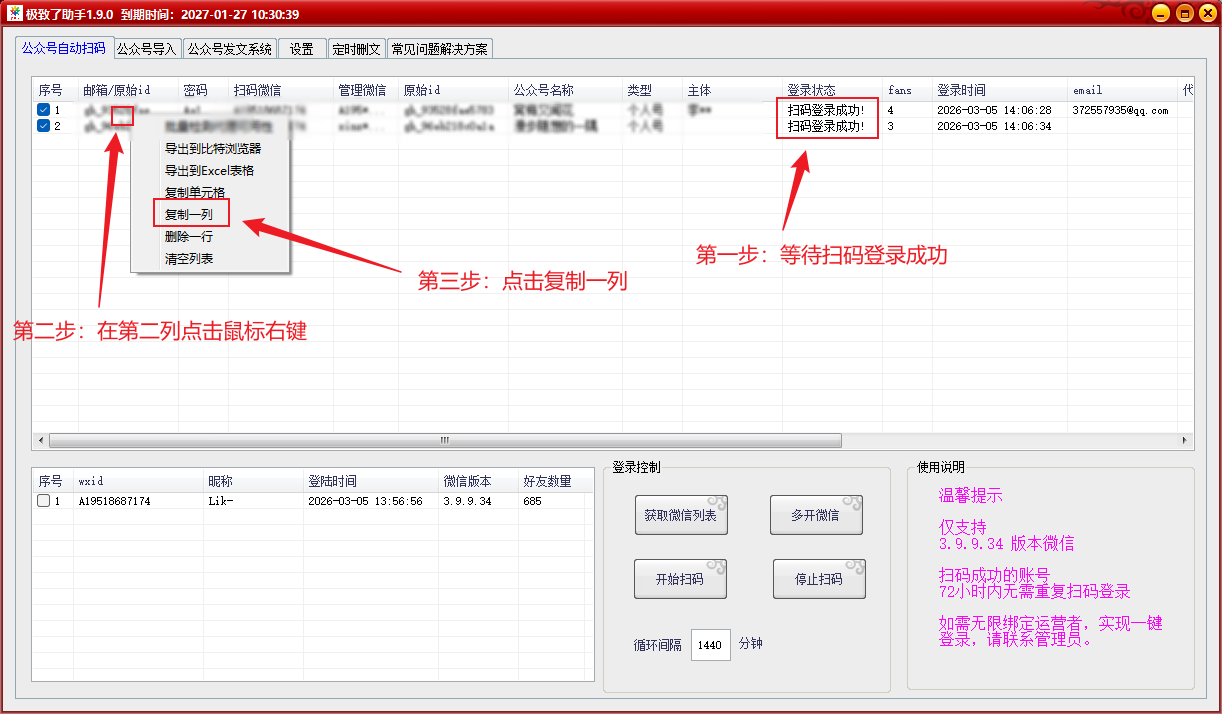
Task: Click the 多开微信 button
Action: click(x=815, y=516)
